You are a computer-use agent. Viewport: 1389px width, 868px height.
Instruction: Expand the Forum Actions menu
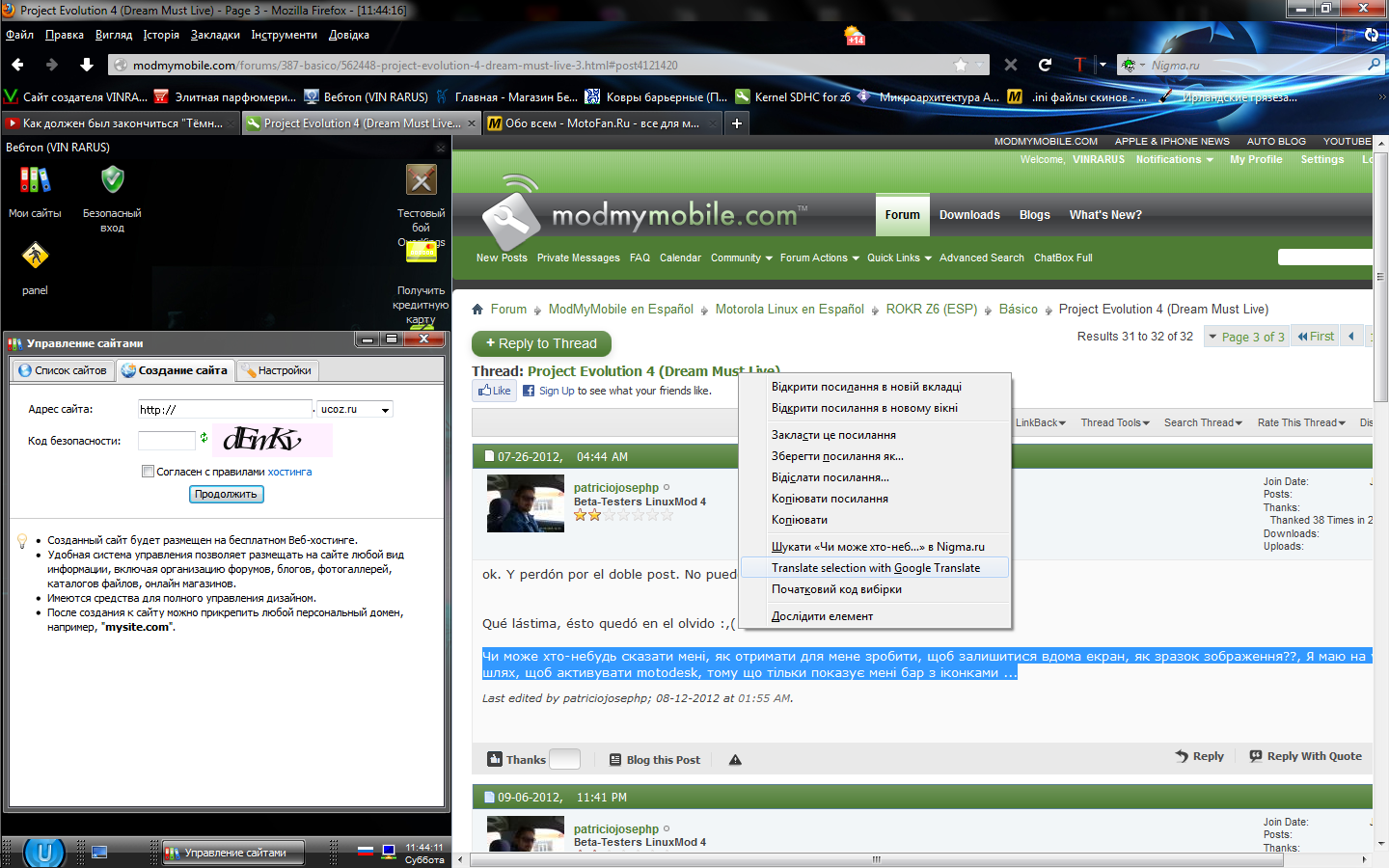click(x=819, y=258)
